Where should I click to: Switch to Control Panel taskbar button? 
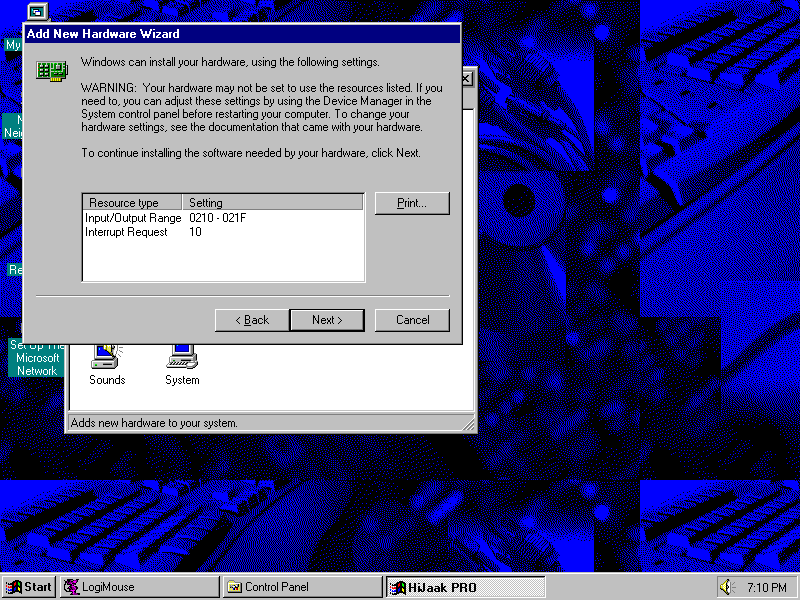(302, 587)
